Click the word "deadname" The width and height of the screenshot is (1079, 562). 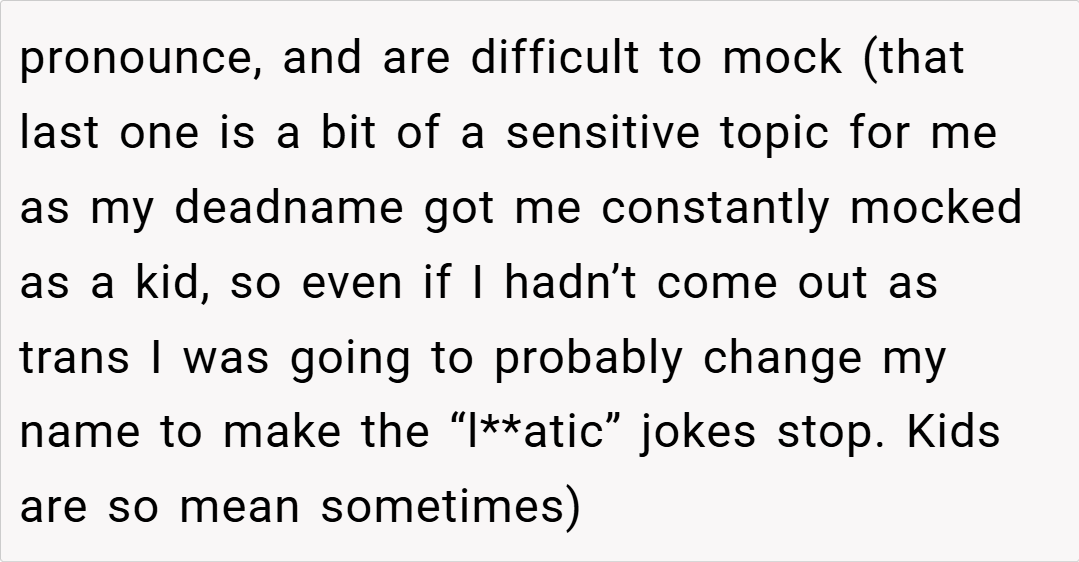pyautogui.click(x=289, y=208)
